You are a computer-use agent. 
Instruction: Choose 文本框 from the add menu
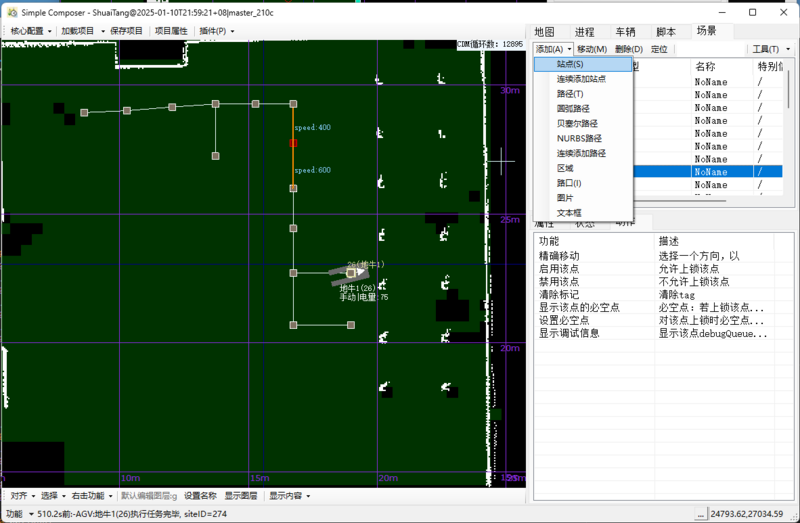[x=583, y=213]
